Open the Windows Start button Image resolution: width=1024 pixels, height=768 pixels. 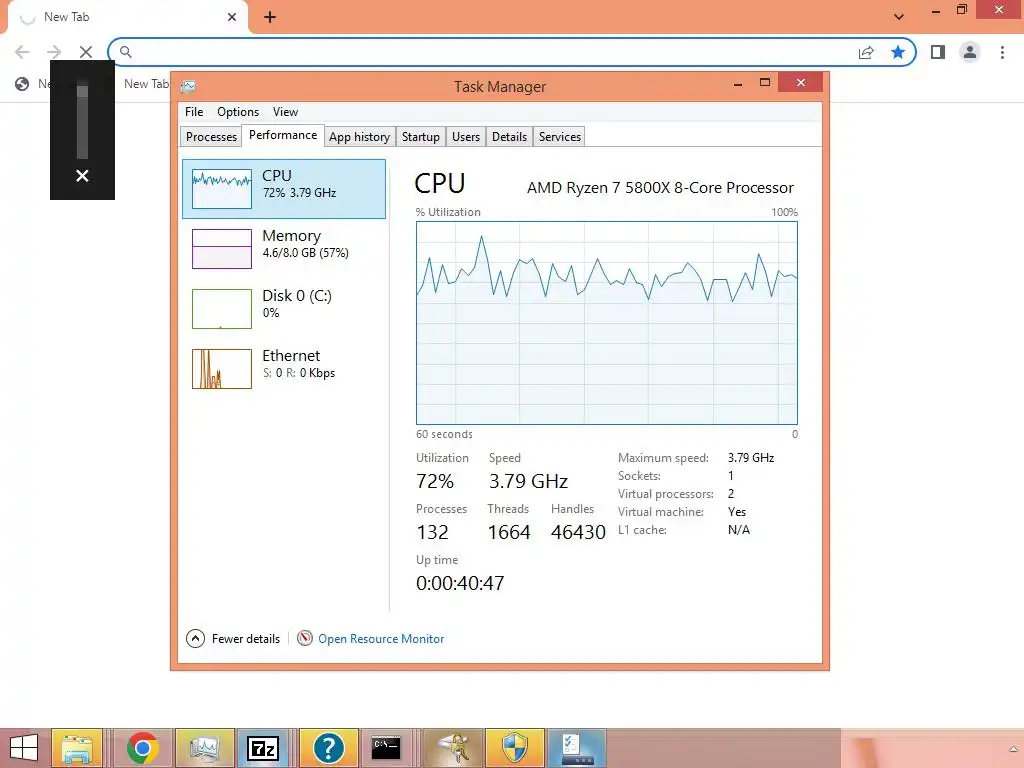[x=24, y=748]
